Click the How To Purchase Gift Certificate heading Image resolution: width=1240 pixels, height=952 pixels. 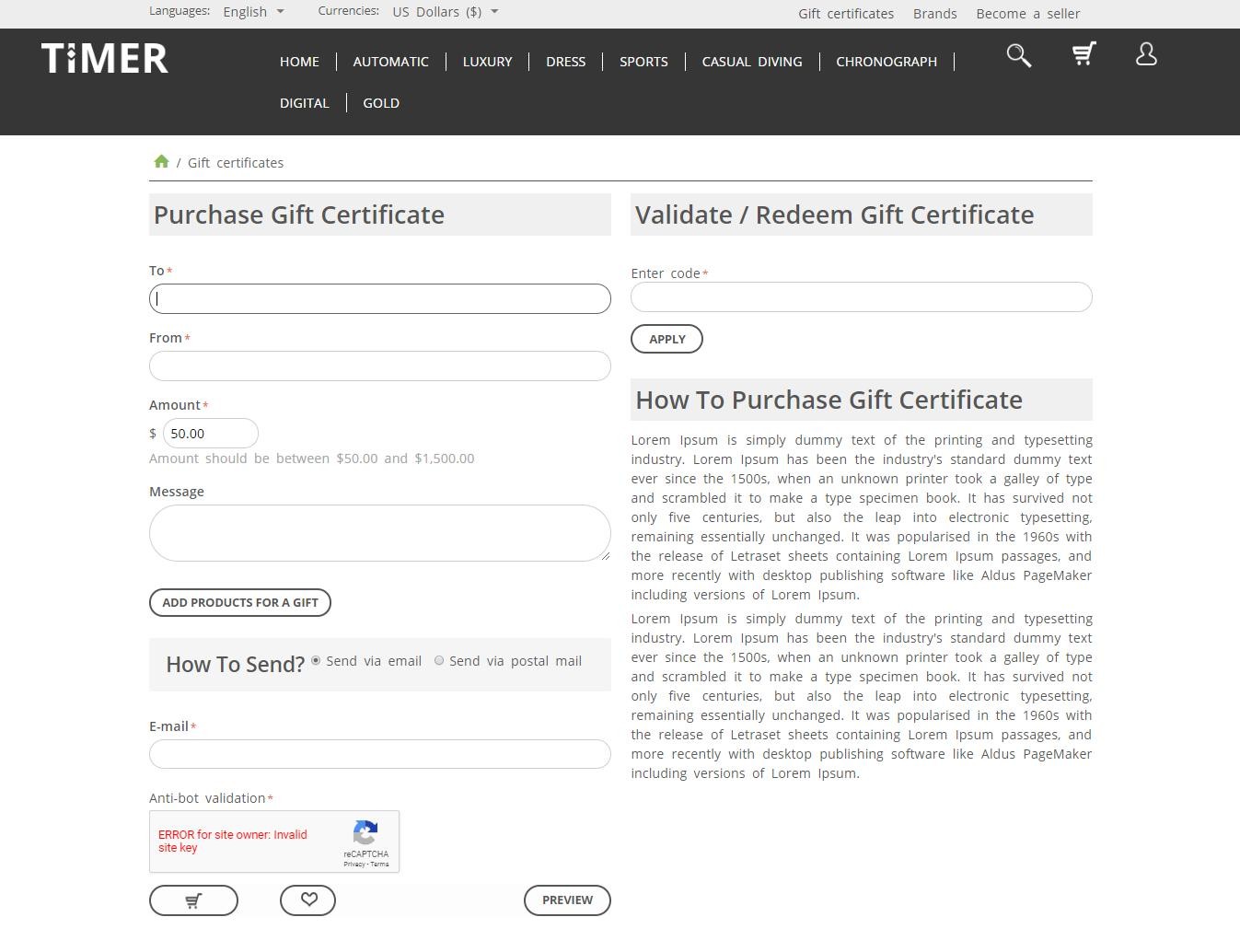click(x=829, y=400)
